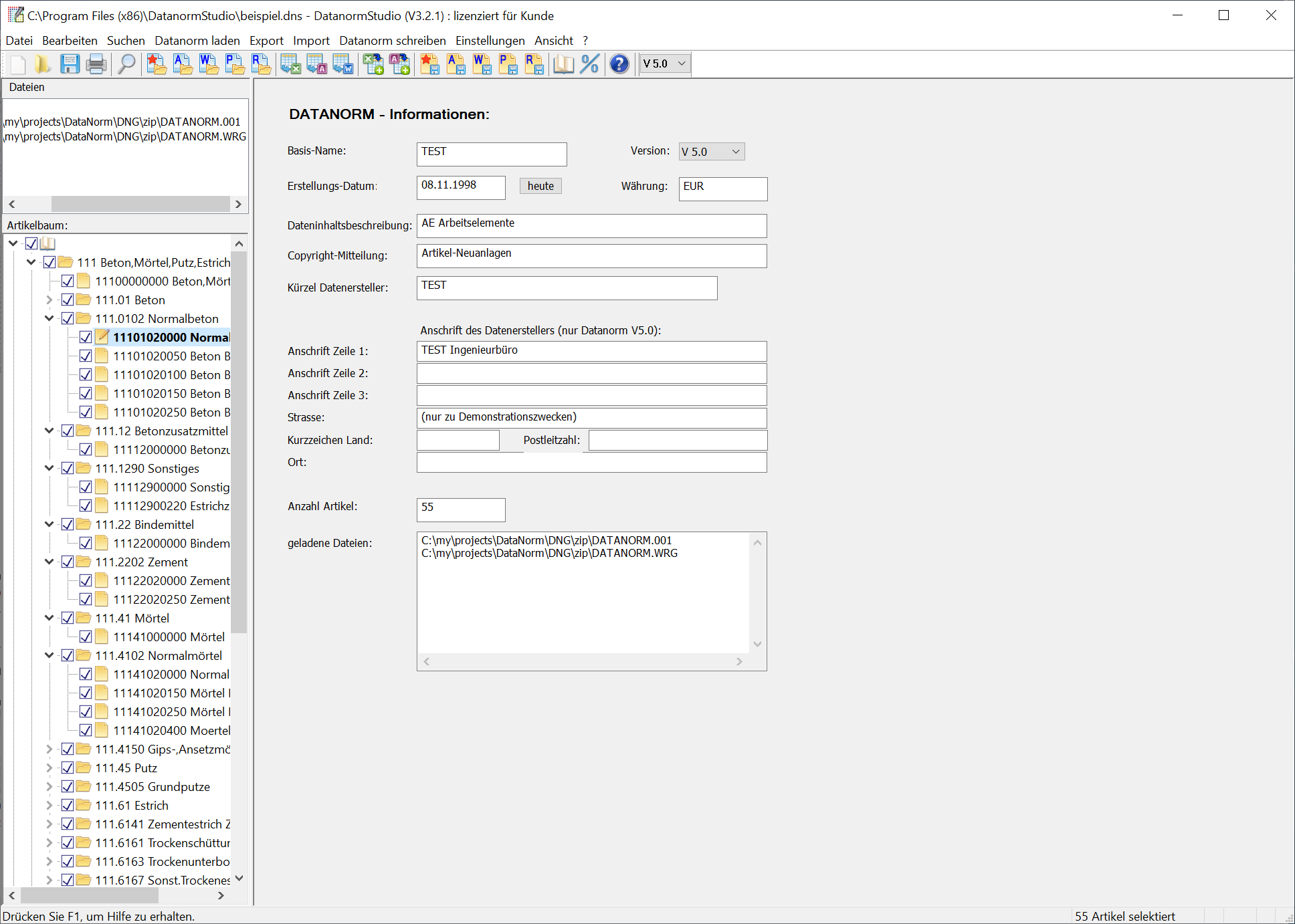The image size is (1295, 924).
Task: Click the Dateninhaltsbeschreibung text field
Action: [x=591, y=225]
